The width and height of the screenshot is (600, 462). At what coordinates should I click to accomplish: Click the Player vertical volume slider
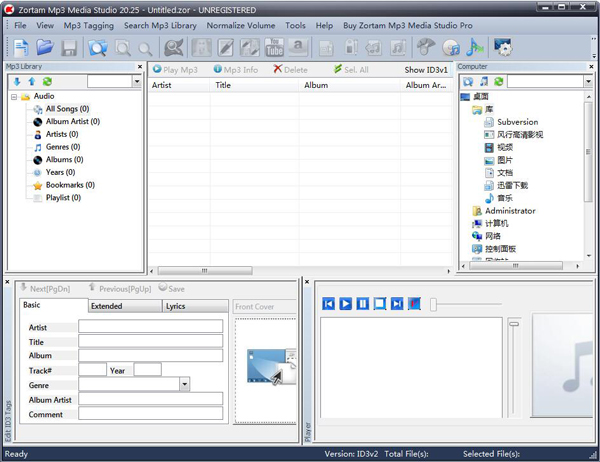(x=514, y=324)
